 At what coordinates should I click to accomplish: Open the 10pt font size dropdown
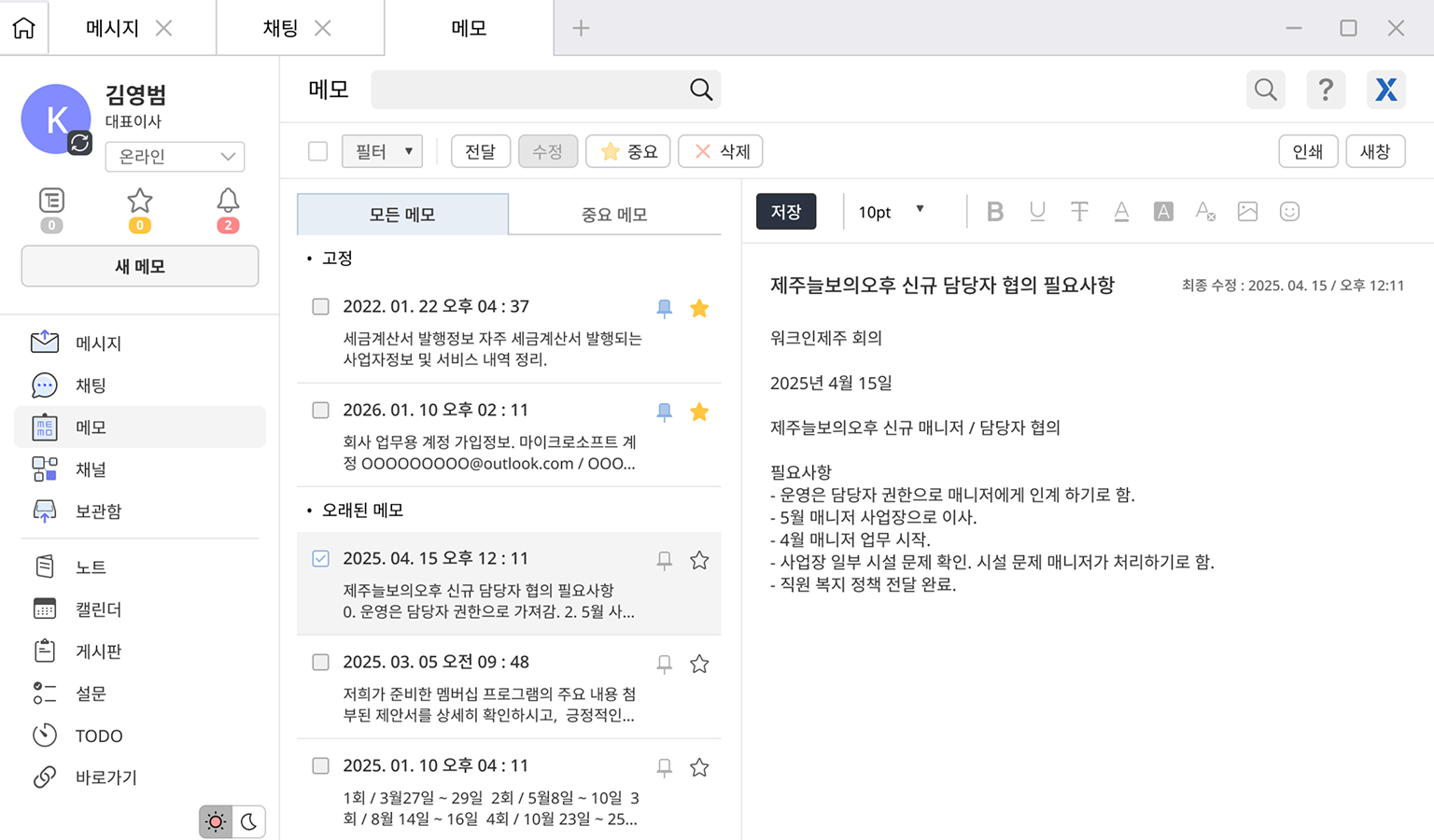(x=890, y=211)
